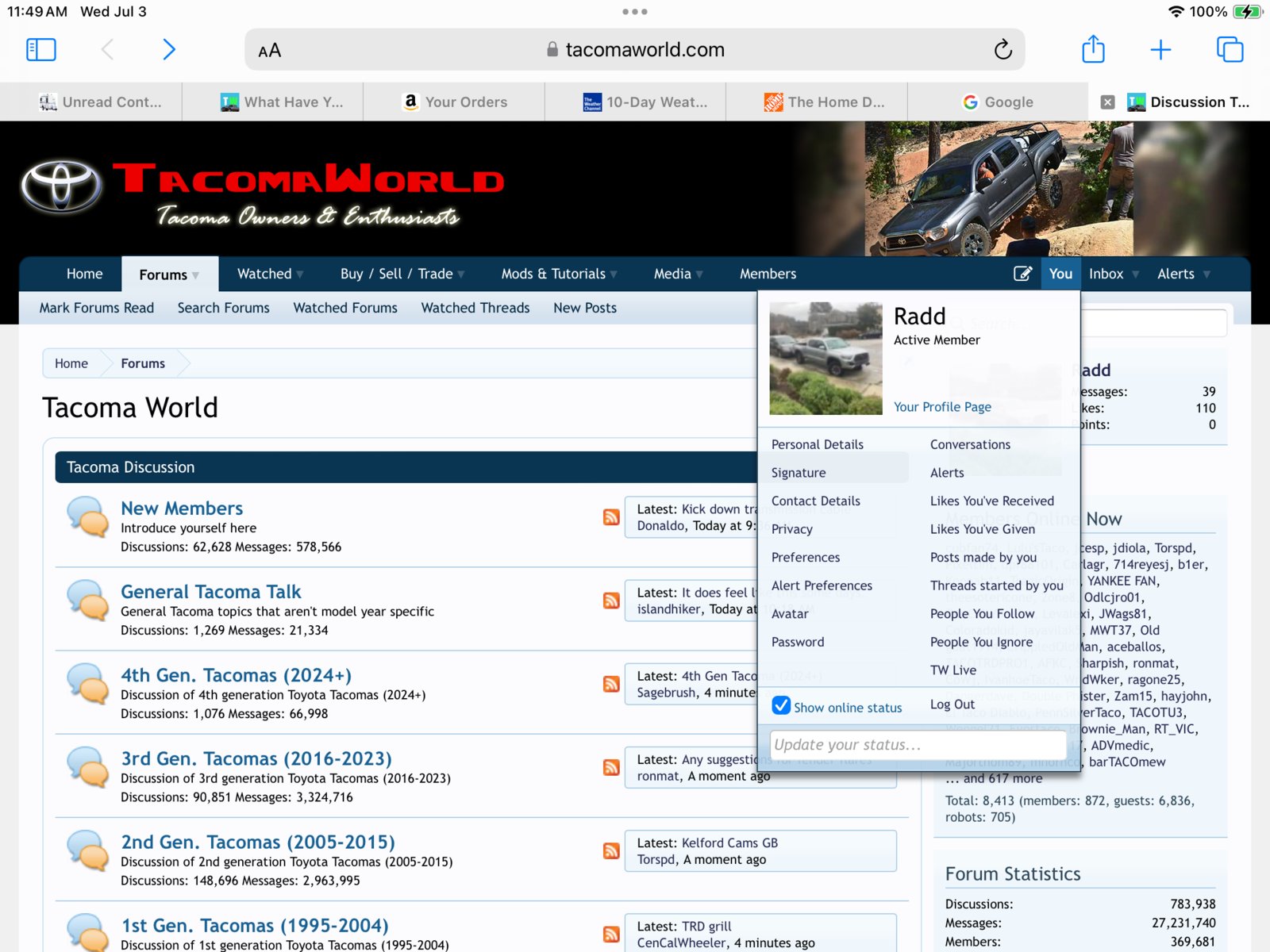The image size is (1270, 952).
Task: Tap the tacomaworld.com address bar
Action: pos(635,50)
